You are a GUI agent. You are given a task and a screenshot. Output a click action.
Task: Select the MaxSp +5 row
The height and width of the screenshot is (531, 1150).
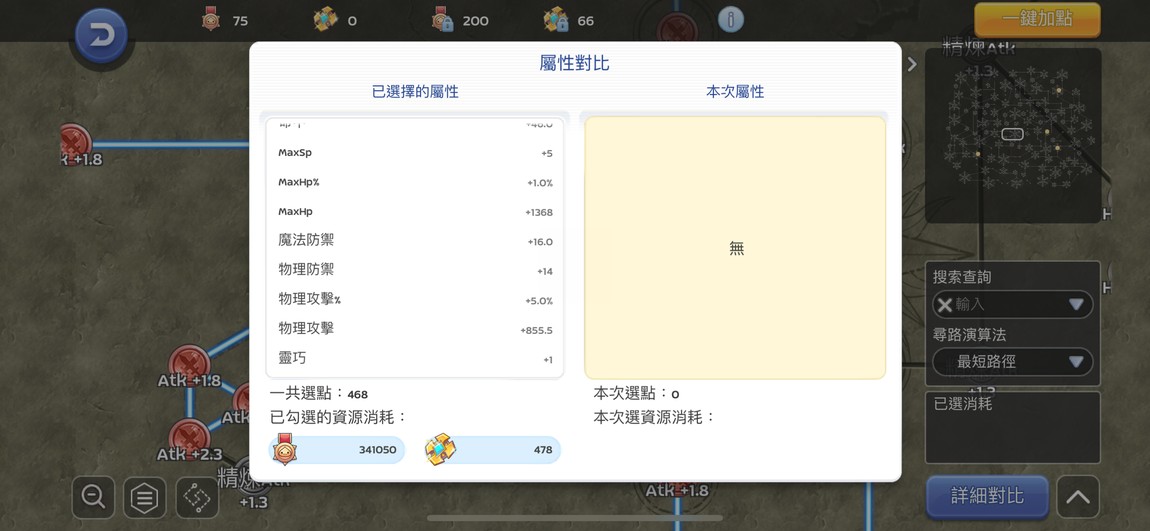[x=415, y=153]
